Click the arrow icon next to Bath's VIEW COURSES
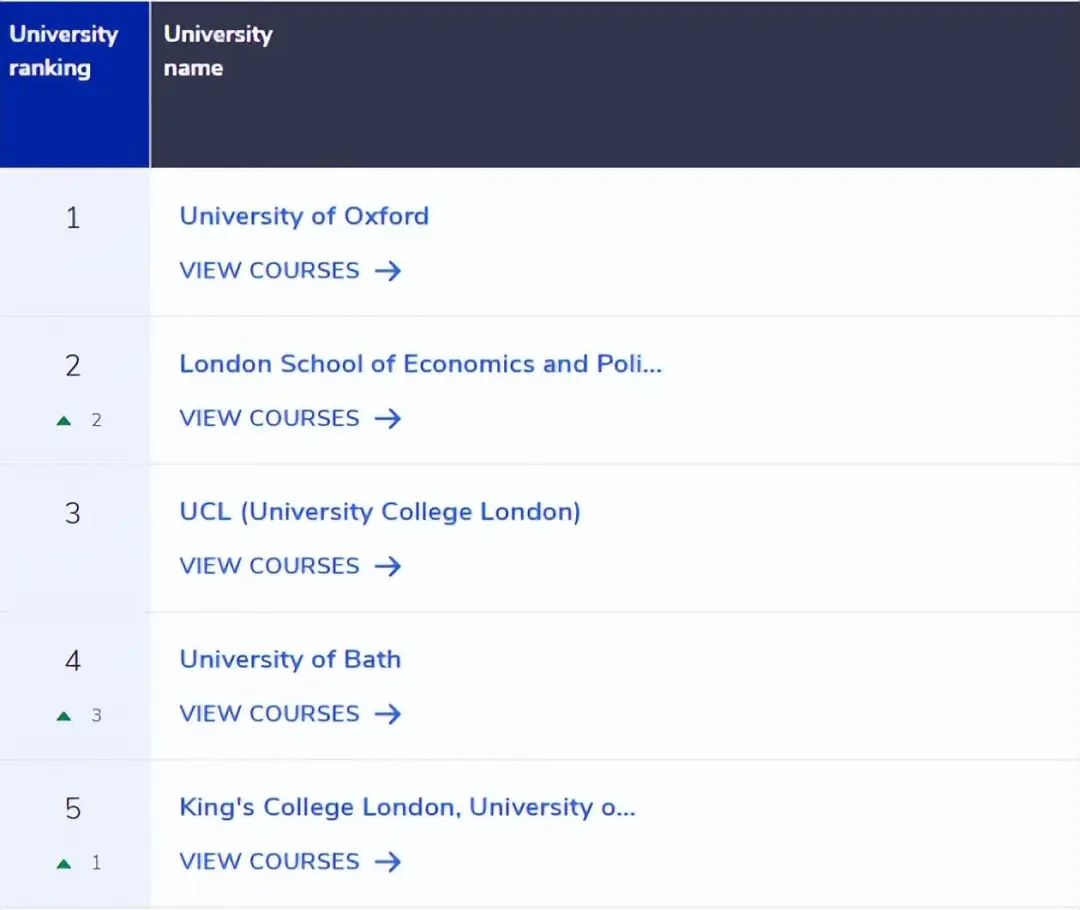 click(389, 713)
